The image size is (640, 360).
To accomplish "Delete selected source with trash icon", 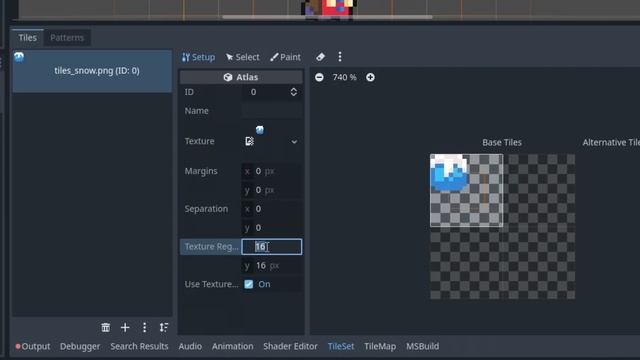I will pyautogui.click(x=106, y=327).
